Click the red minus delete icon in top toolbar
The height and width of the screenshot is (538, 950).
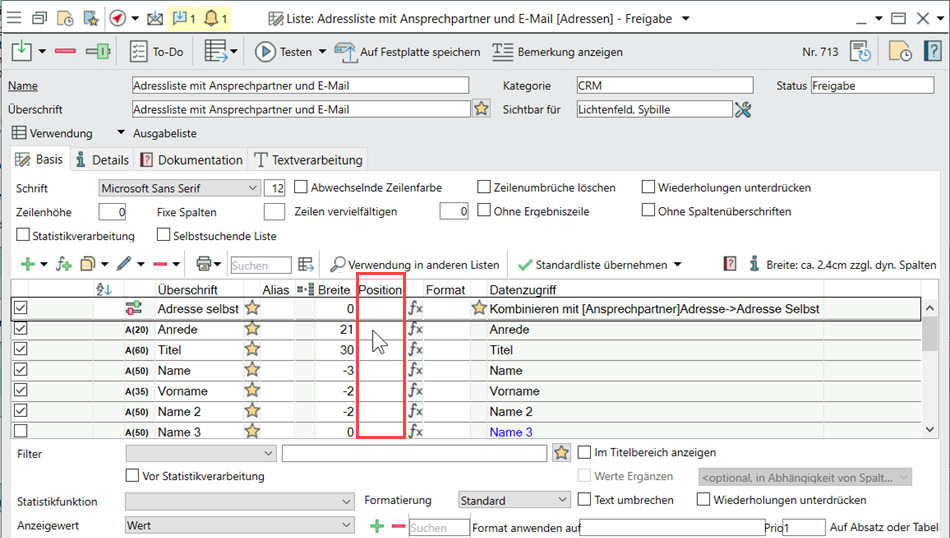66,52
